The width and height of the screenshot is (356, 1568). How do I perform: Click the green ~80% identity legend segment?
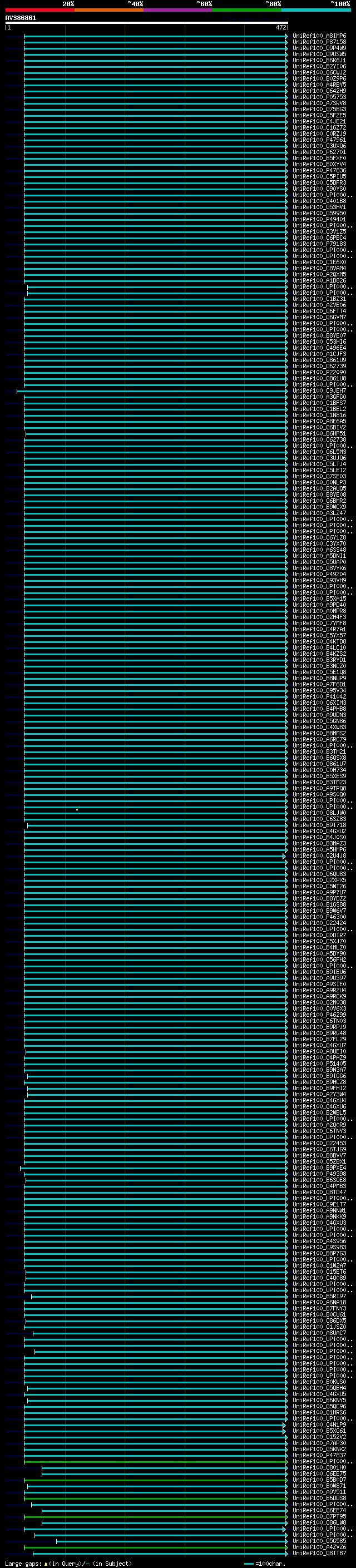(247, 10)
